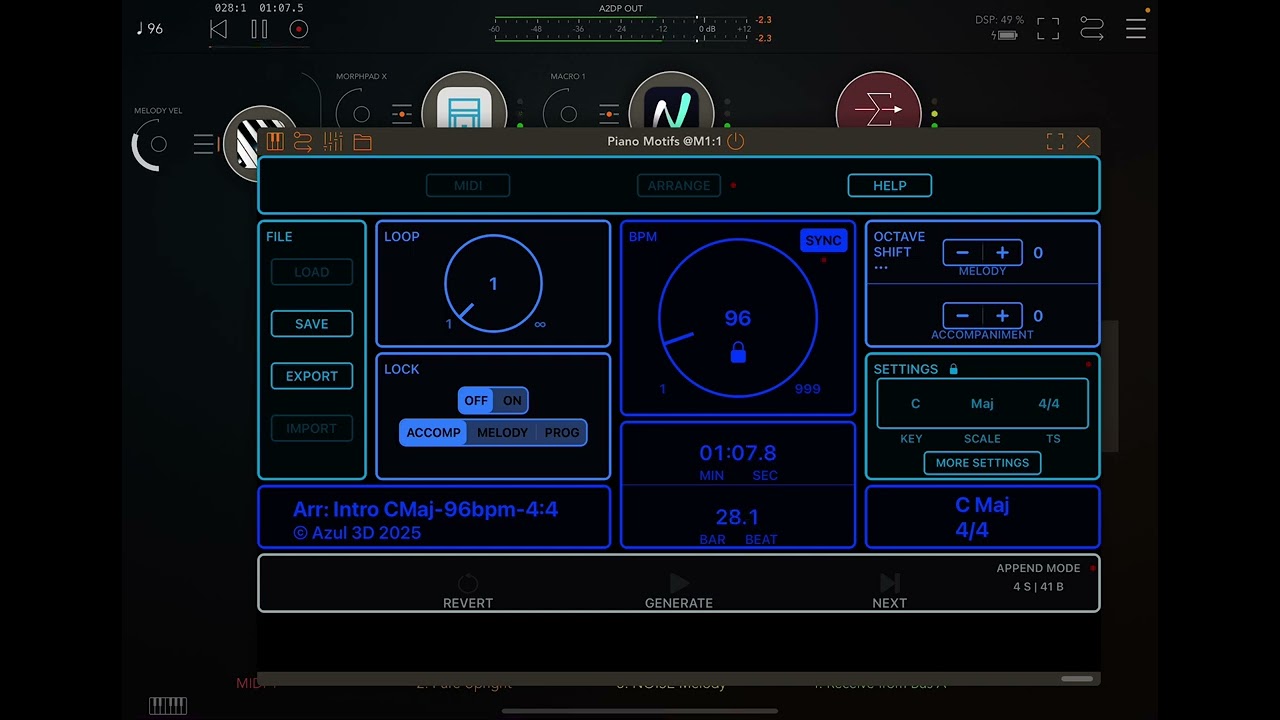Click the EXPORT file button
Viewport: 1280px width, 720px height.
click(312, 376)
